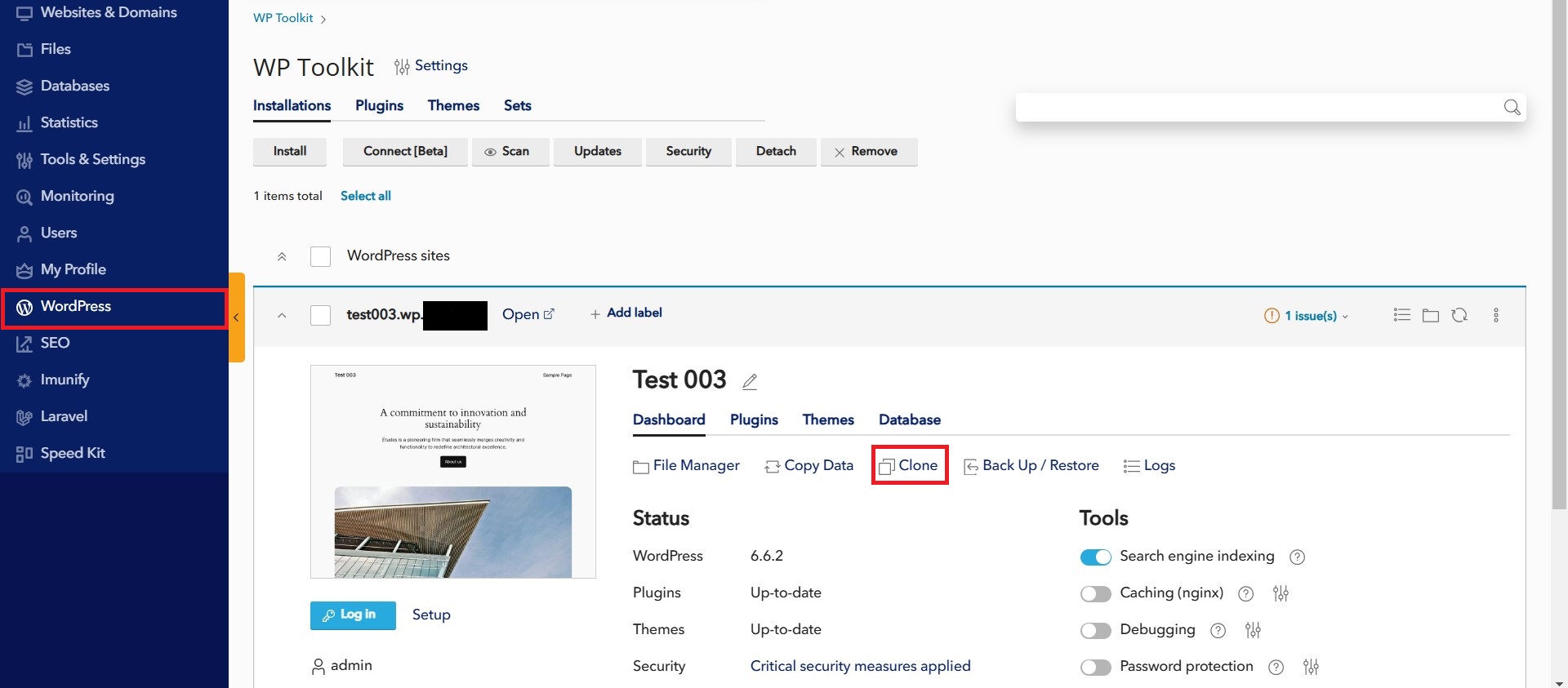Screen dimensions: 1568x688
Task: Click help icon next to Search engine indexing
Action: pos(1297,557)
